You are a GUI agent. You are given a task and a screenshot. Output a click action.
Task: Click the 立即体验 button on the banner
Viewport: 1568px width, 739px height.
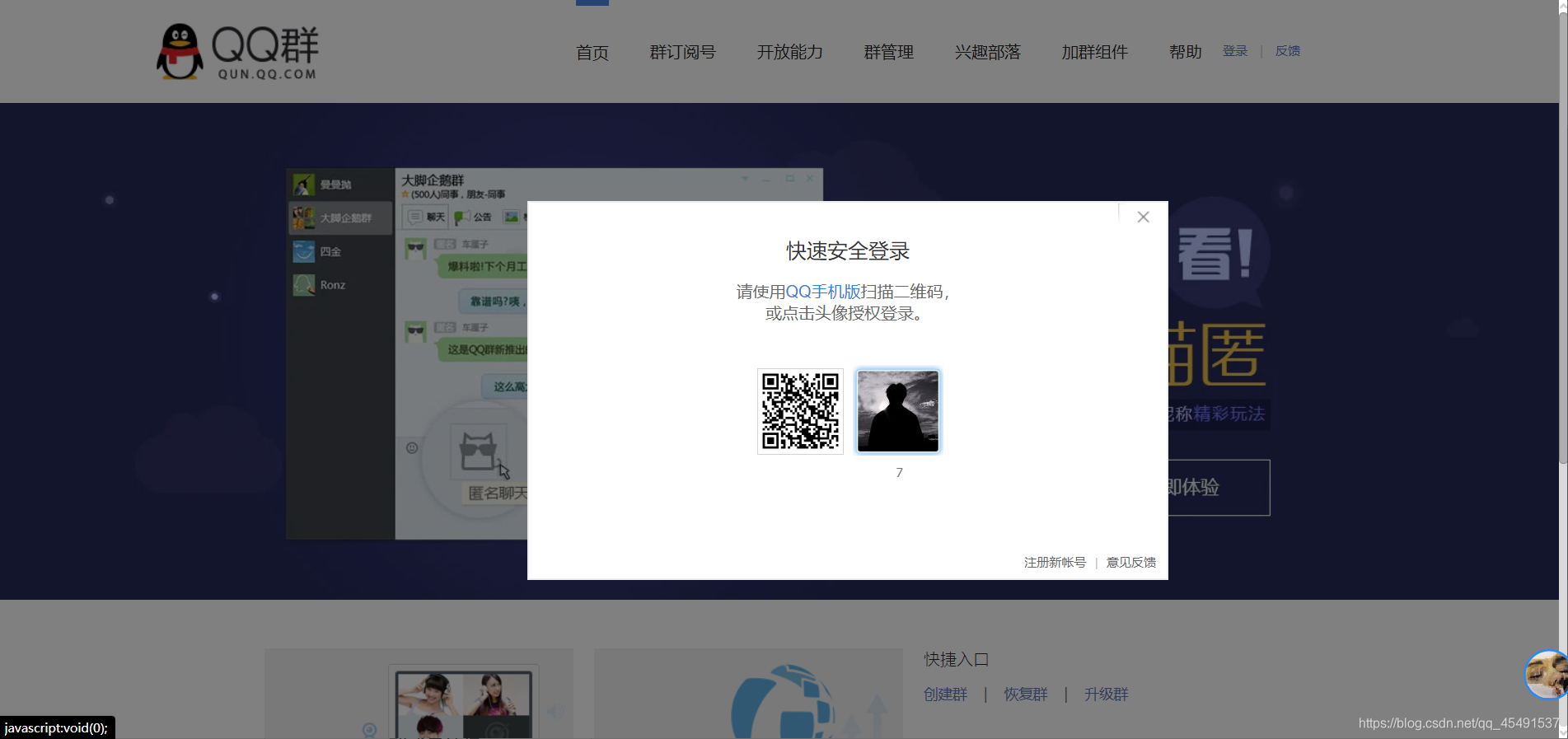click(x=1219, y=488)
